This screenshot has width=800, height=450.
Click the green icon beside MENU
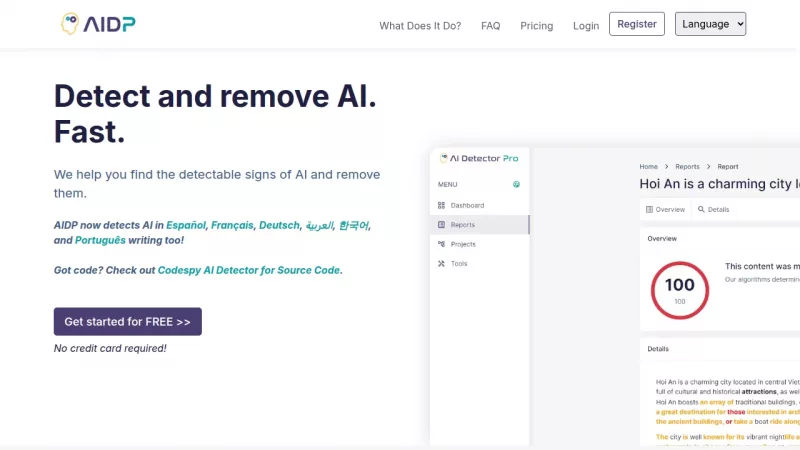click(516, 184)
